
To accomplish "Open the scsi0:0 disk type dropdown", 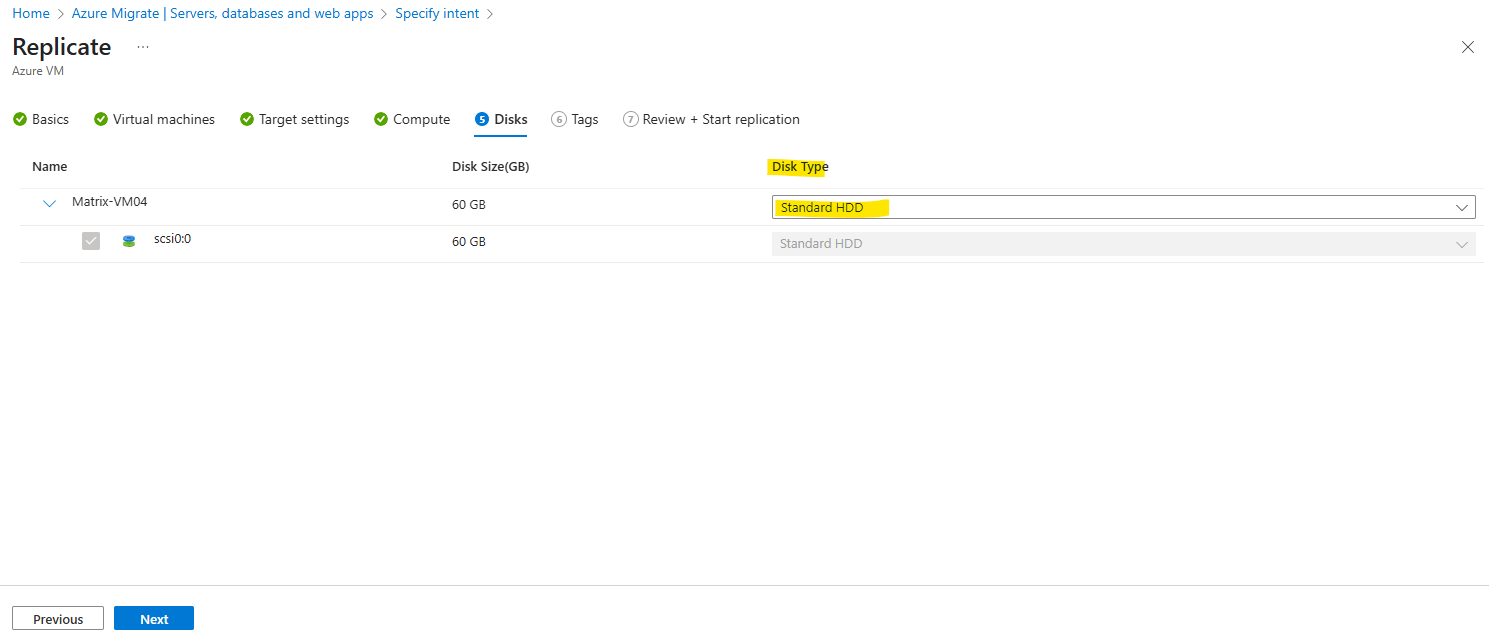I will (1124, 243).
